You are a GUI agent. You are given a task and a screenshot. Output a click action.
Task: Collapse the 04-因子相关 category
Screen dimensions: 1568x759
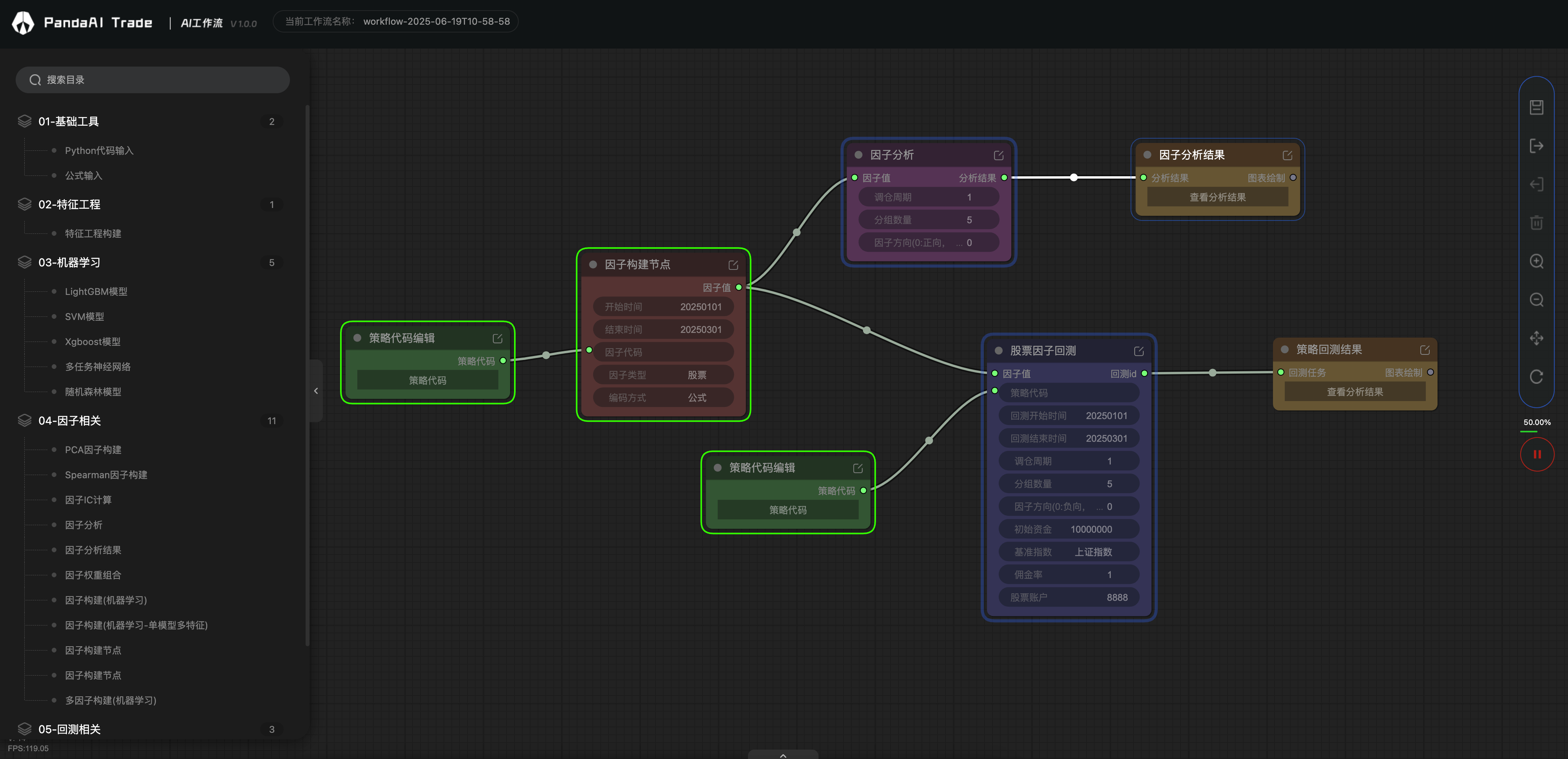coord(69,421)
